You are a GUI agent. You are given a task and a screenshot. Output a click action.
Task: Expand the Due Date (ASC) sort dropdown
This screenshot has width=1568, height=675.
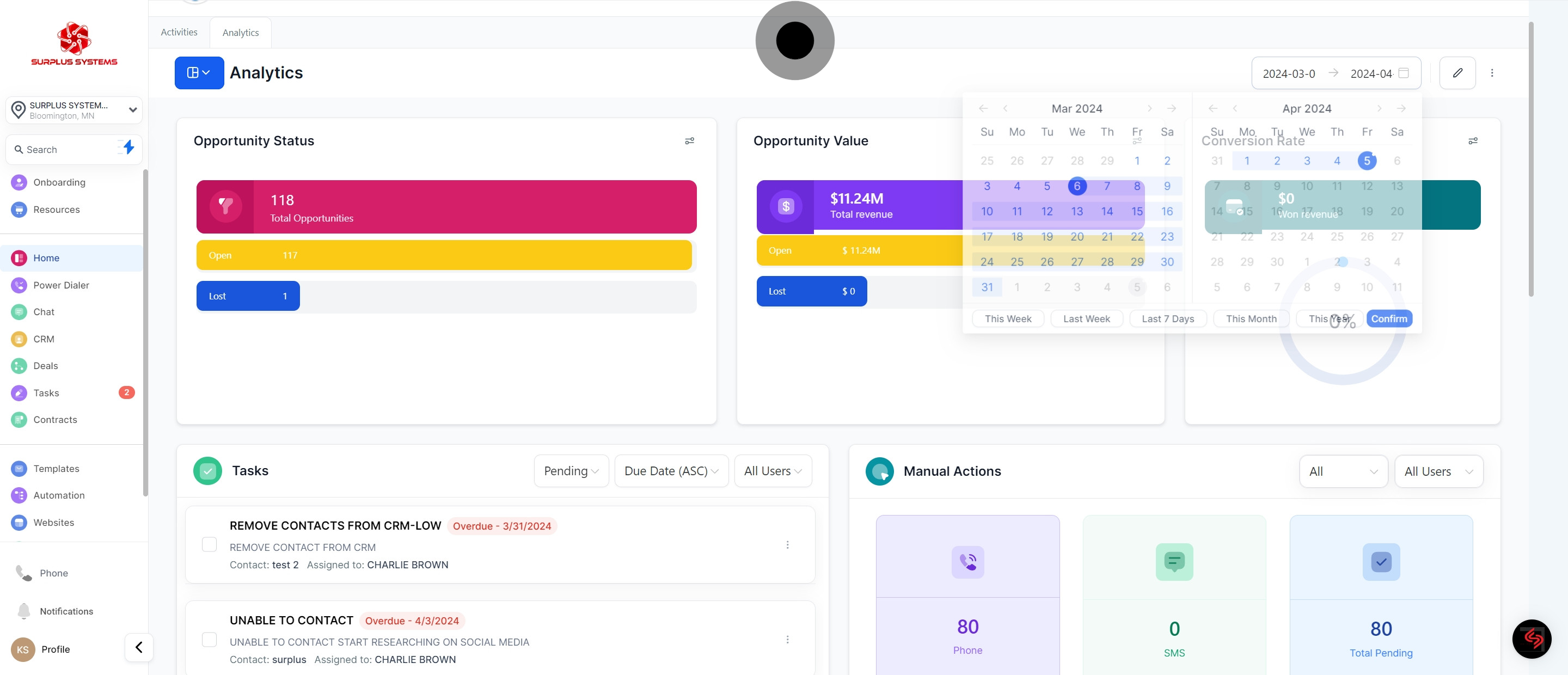tap(671, 471)
